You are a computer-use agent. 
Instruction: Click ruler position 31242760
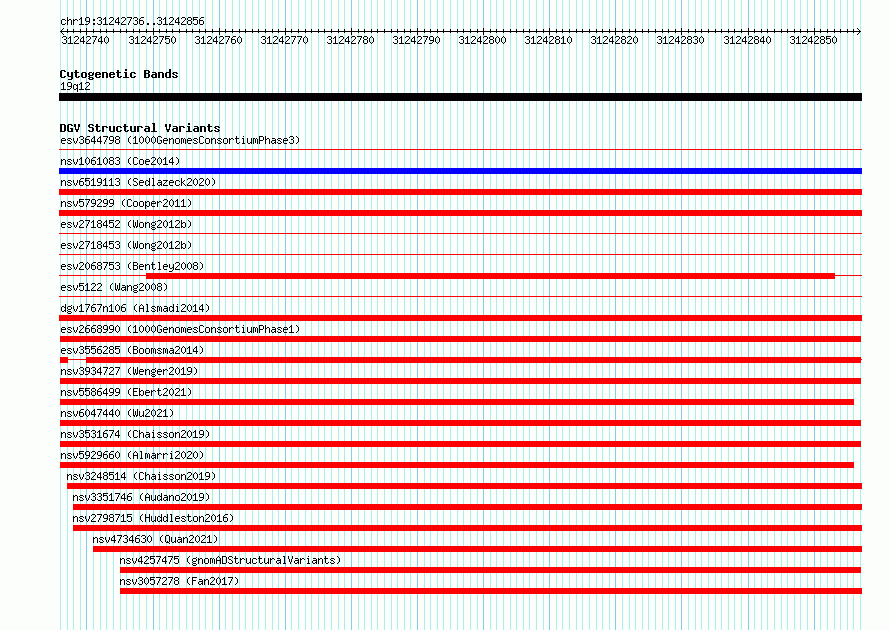[x=218, y=40]
